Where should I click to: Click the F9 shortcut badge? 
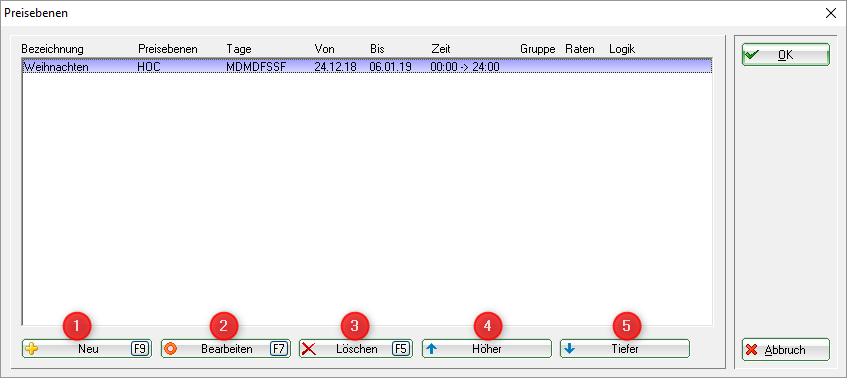[139, 349]
